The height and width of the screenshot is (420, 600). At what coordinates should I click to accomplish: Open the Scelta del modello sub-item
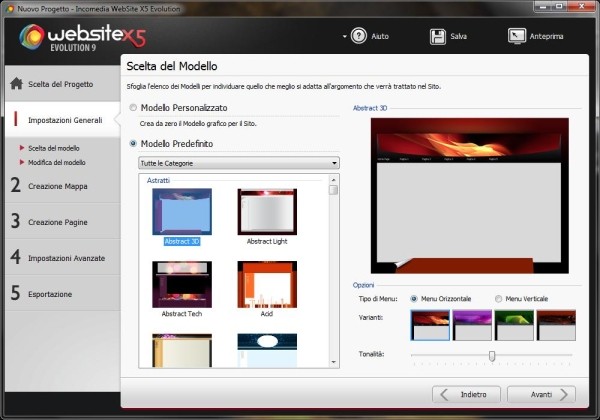tap(54, 148)
